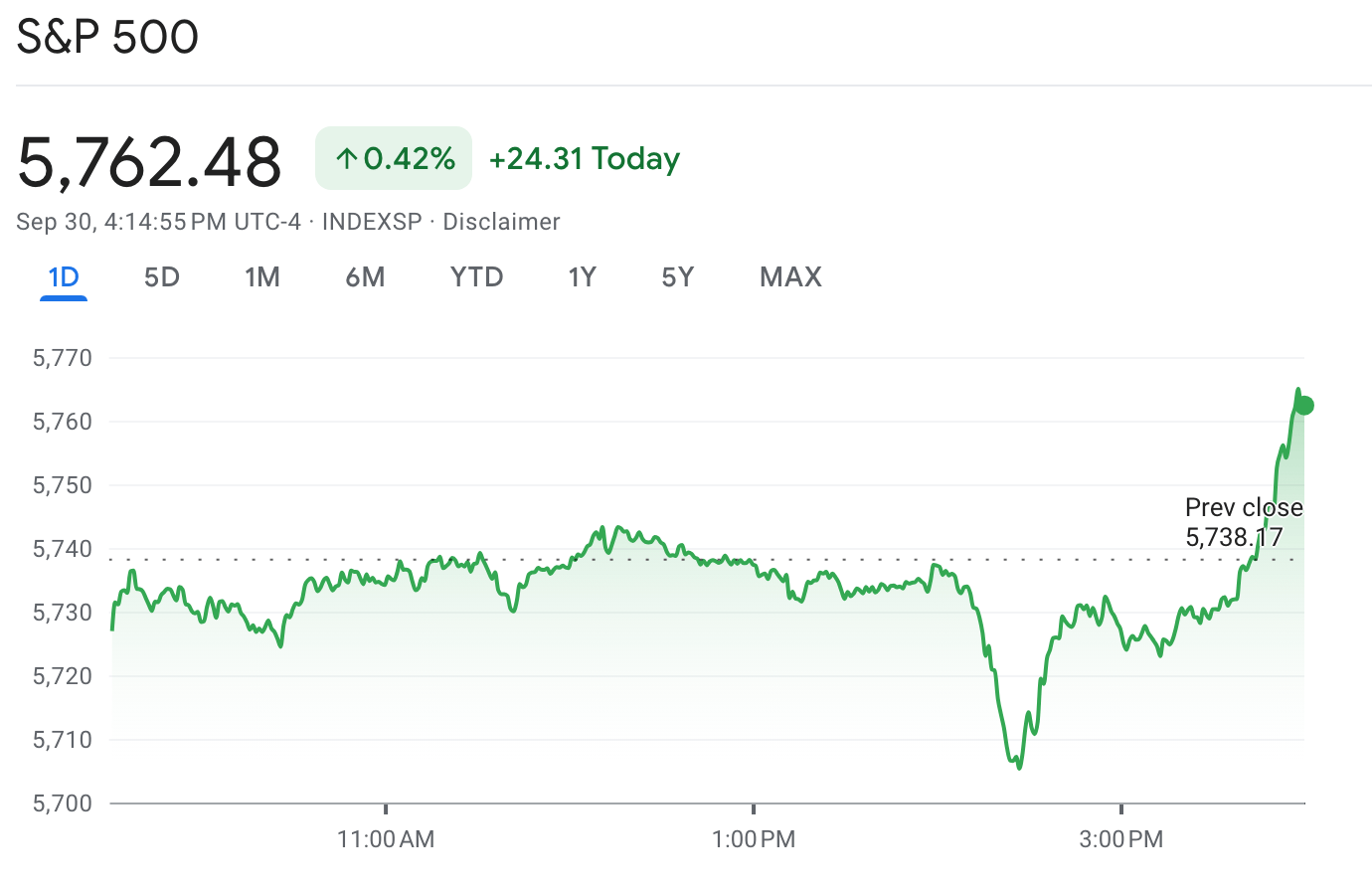Click the 0.42% change badge
Screen dimensions: 1372x893
(x=394, y=158)
